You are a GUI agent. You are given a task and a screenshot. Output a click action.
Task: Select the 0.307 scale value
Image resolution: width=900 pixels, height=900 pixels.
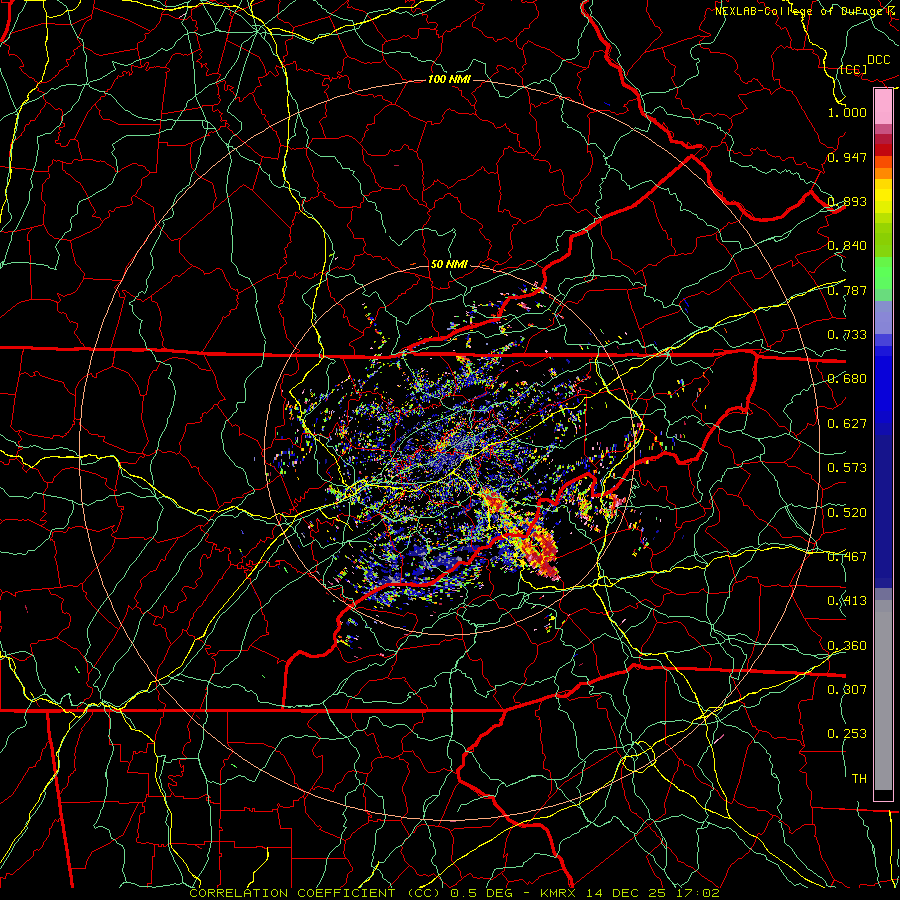[847, 689]
